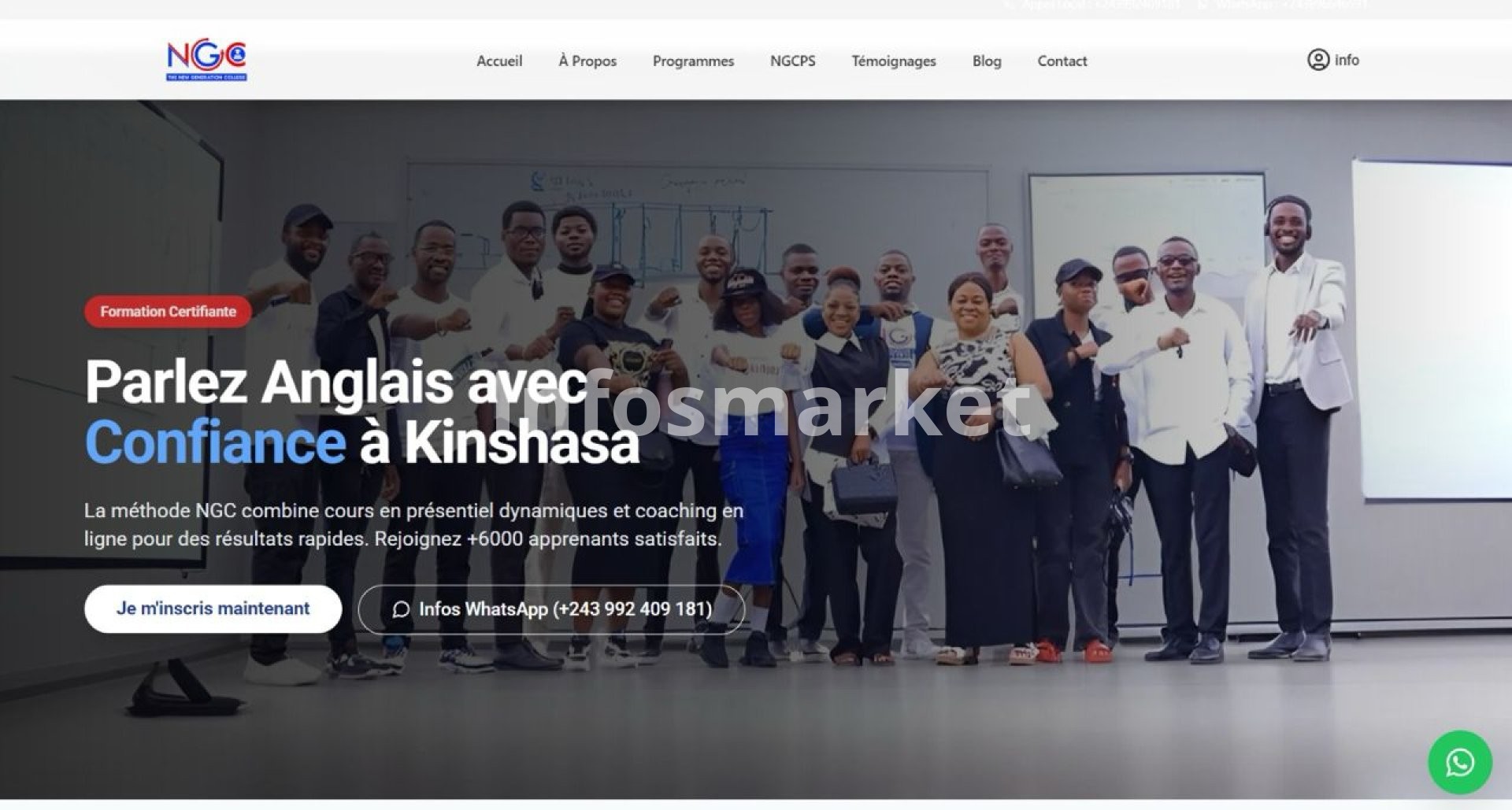Click 'Je m'inscris maintenant' button
Image resolution: width=1512 pixels, height=810 pixels.
[x=213, y=608]
